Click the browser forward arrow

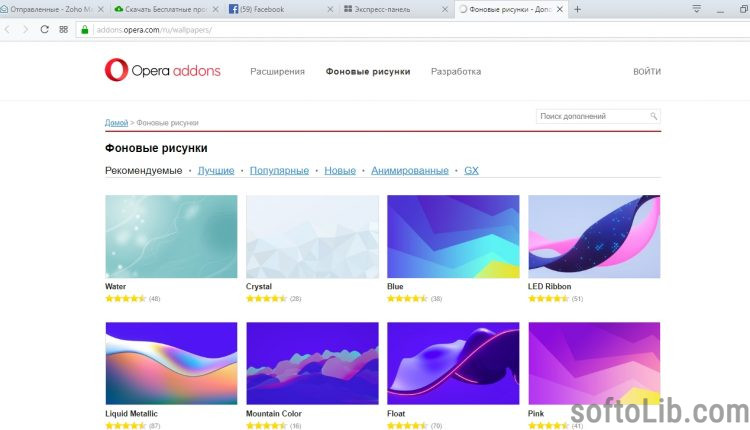click(x=25, y=30)
